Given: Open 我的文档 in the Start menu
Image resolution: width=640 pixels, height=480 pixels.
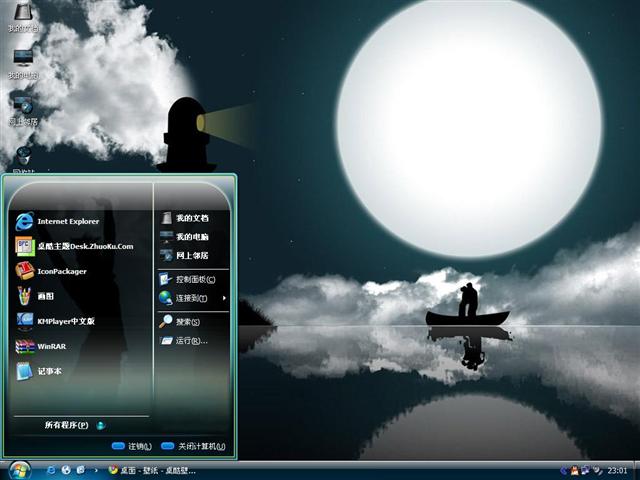Looking at the screenshot, I should click(x=191, y=218).
